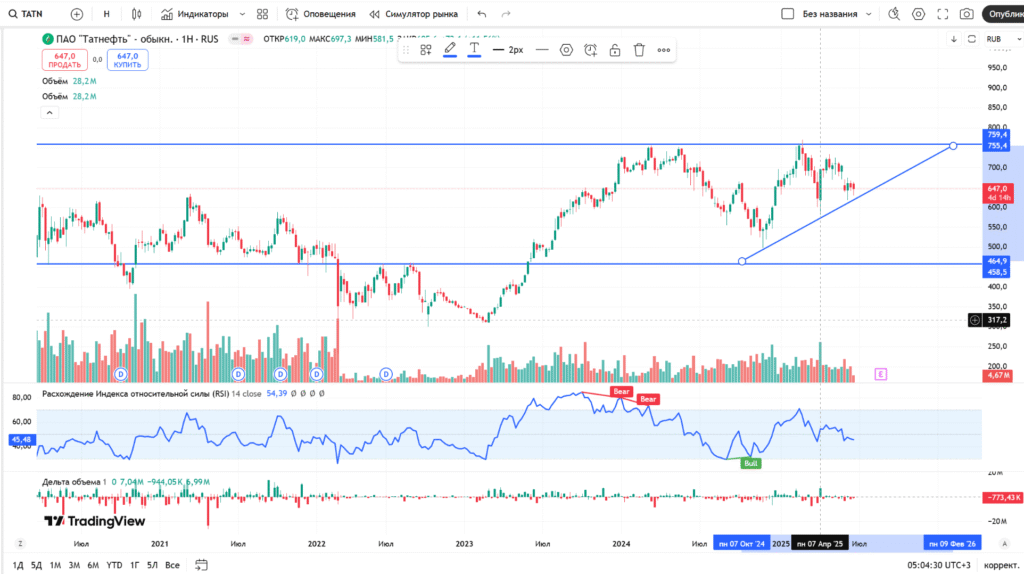Open the go-to-date calendar icon
Viewport: 1024px width, 574px height.
[201, 565]
